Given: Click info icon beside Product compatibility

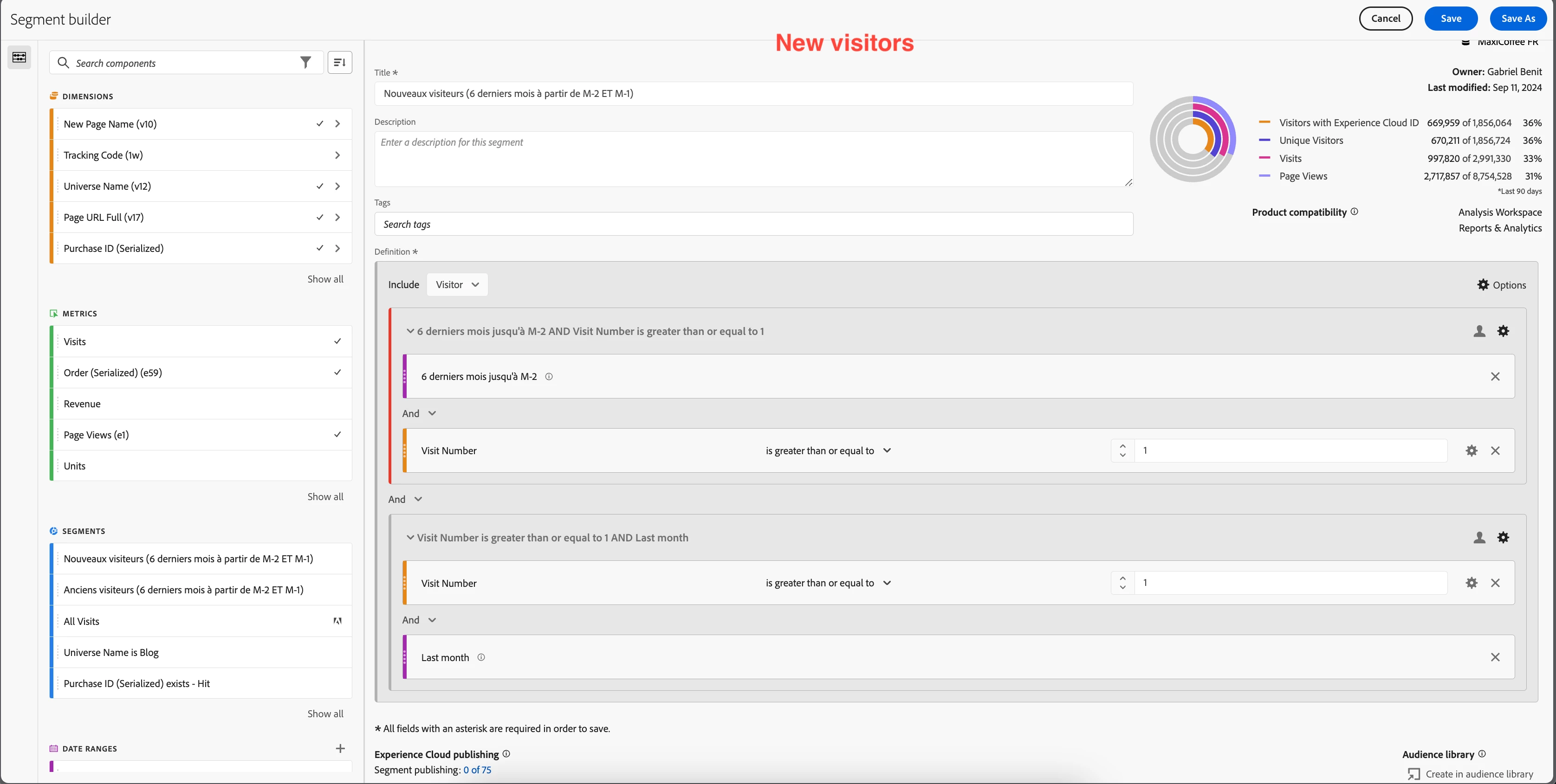Looking at the screenshot, I should [1354, 212].
